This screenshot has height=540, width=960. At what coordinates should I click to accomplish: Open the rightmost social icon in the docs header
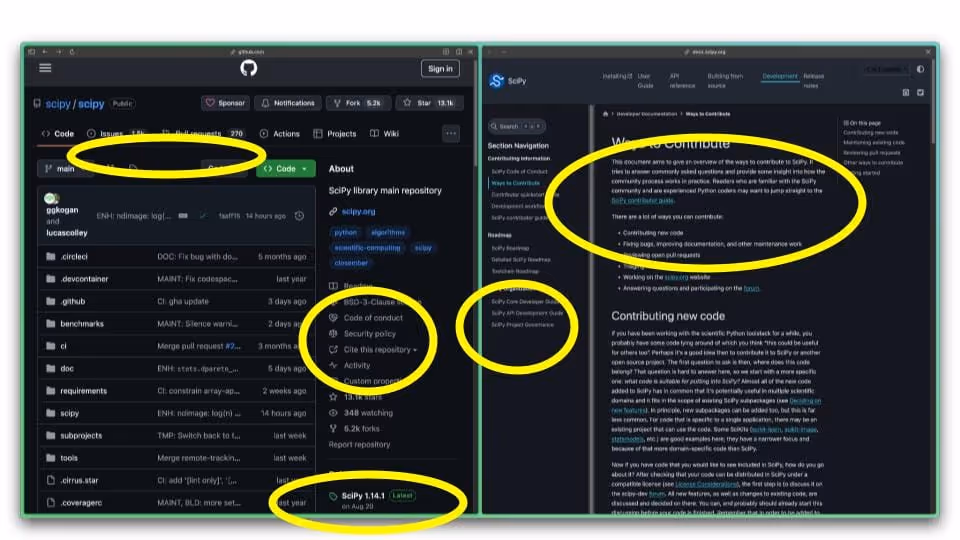pos(920,92)
